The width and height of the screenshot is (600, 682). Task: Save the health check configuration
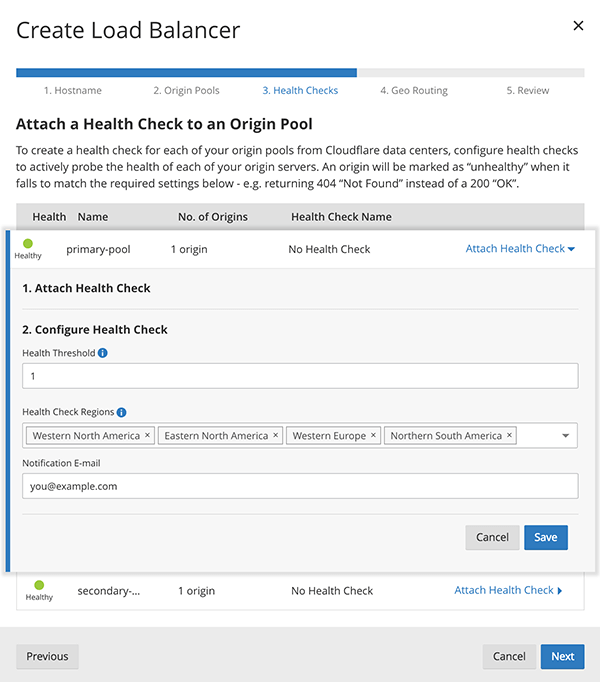[546, 537]
